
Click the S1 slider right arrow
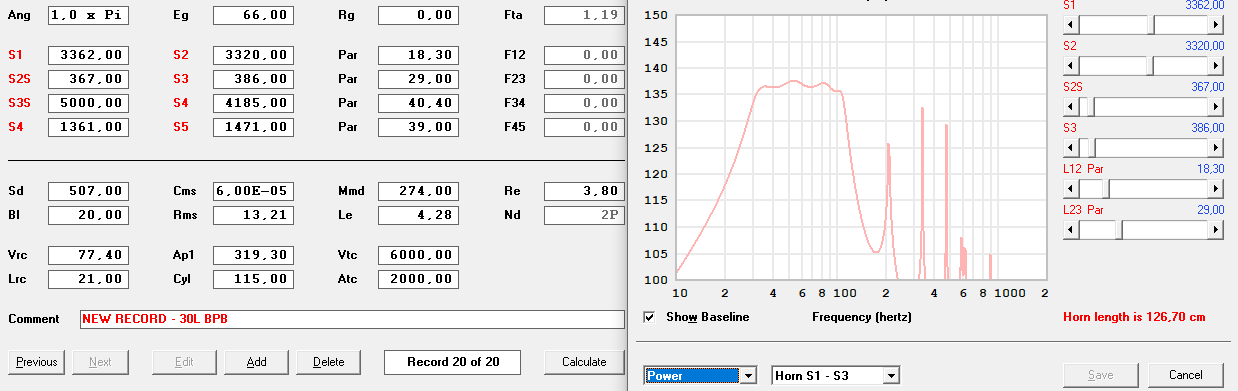(1216, 24)
